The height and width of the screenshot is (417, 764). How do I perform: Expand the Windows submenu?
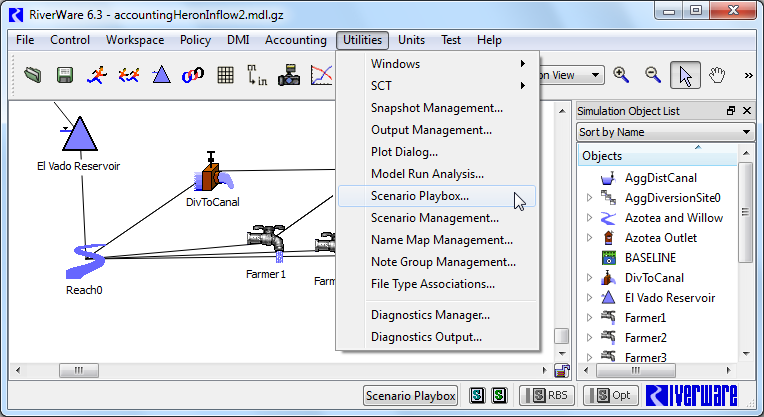tap(437, 64)
